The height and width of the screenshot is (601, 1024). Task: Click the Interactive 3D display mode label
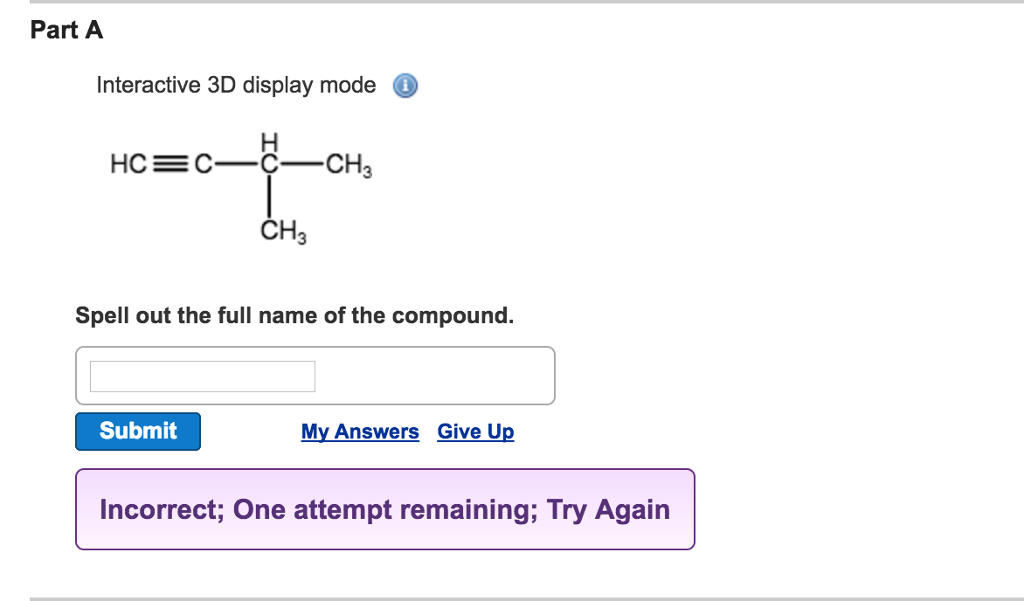237,85
